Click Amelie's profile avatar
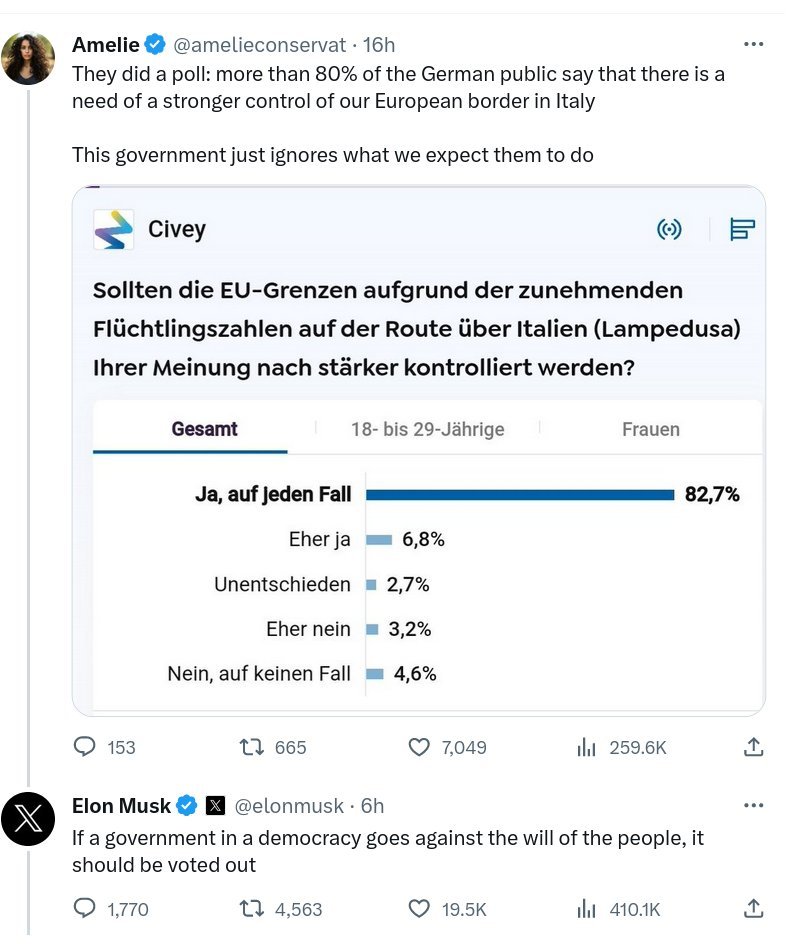 click(x=28, y=57)
